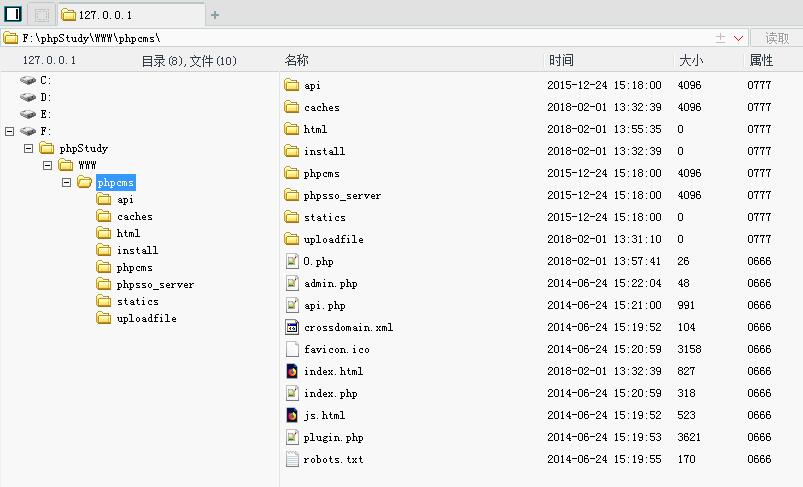Select the statics folder in the tree
The image size is (803, 487).
[138, 301]
